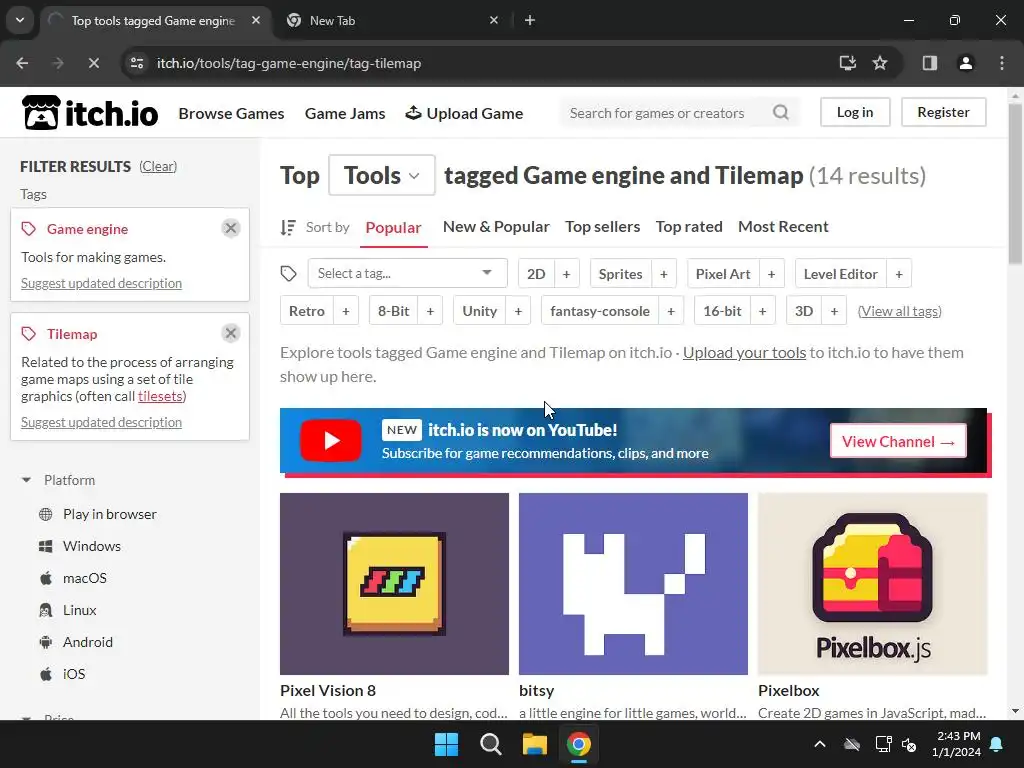
Task: Add Unity tag with plus button
Action: pyautogui.click(x=518, y=311)
